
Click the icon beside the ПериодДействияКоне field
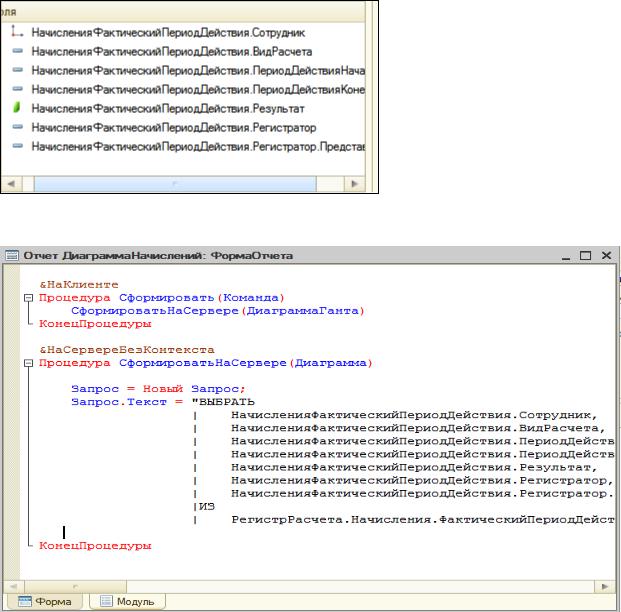[17, 89]
